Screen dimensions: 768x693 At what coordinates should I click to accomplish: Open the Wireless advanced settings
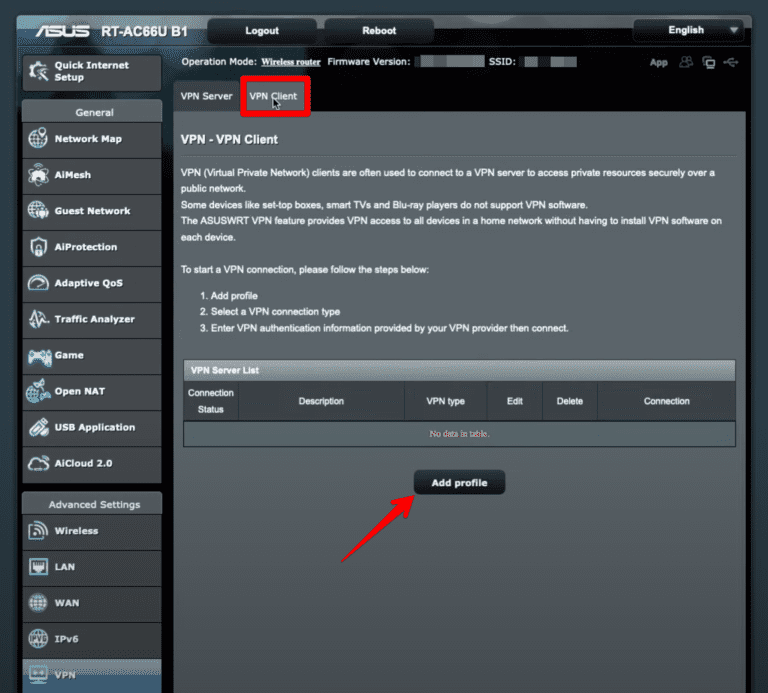92,531
